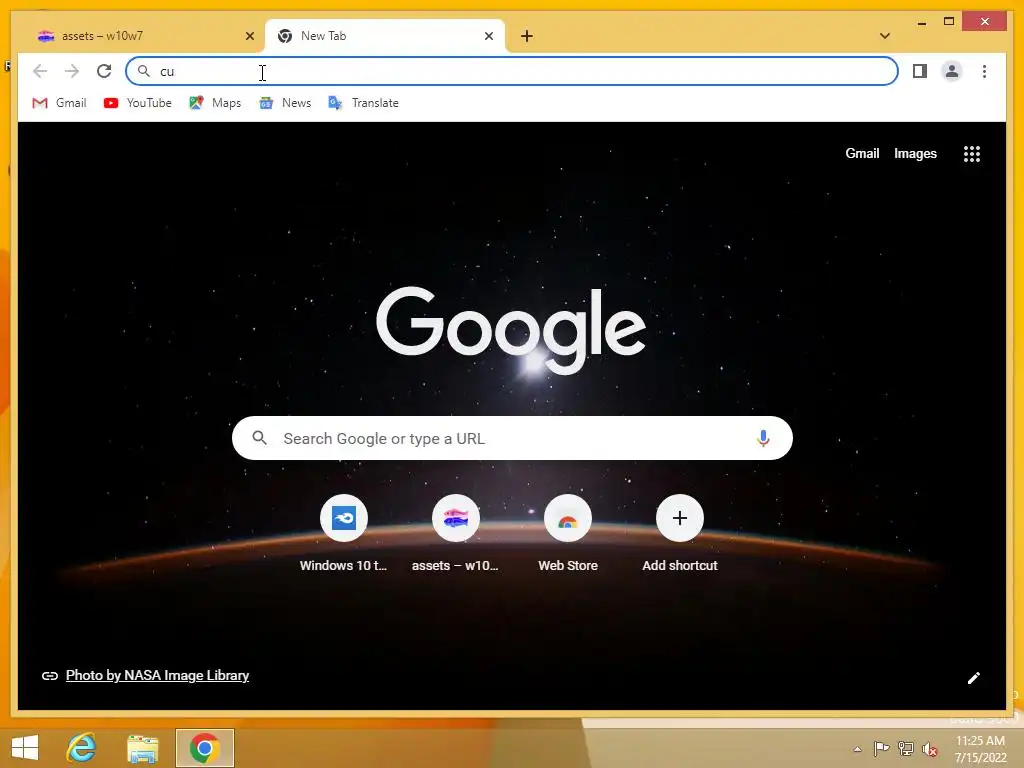Launch Internet Explorer from taskbar

click(x=82, y=748)
